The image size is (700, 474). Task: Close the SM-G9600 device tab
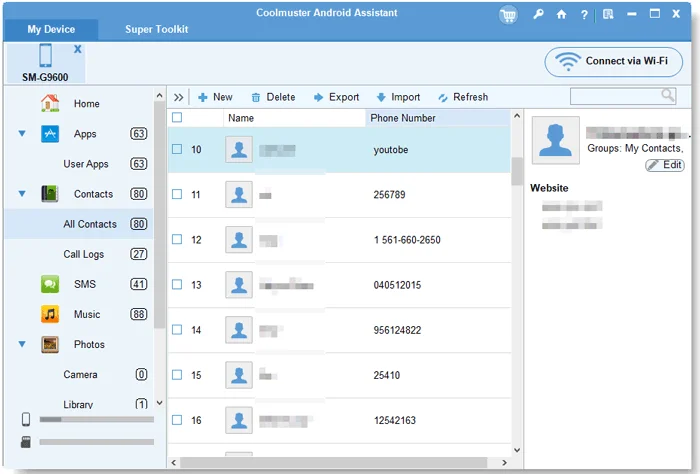pyautogui.click(x=78, y=49)
